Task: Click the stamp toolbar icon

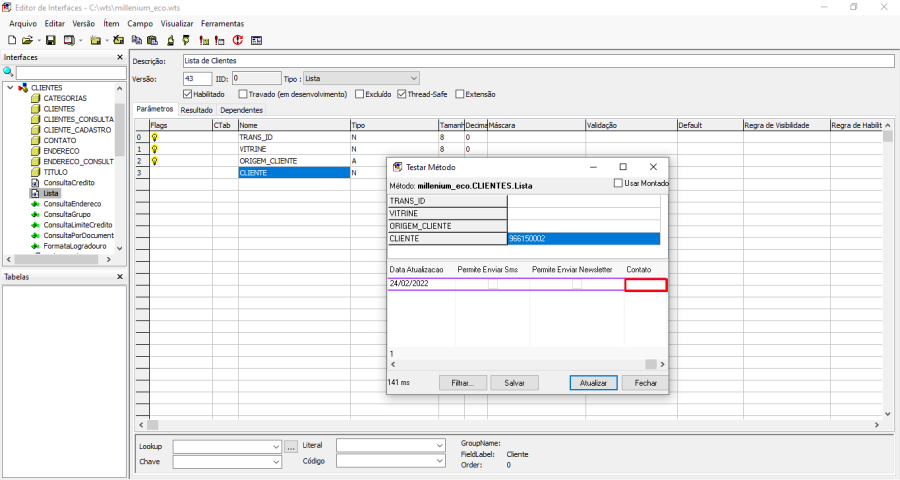Action: coord(170,40)
